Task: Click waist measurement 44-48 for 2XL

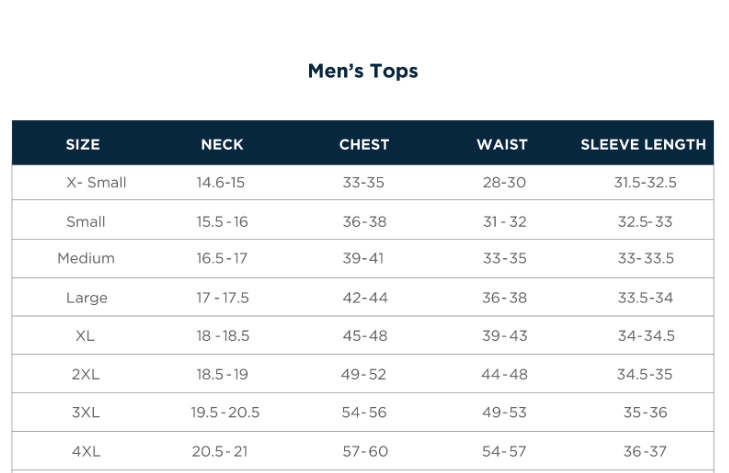Action: click(x=504, y=374)
